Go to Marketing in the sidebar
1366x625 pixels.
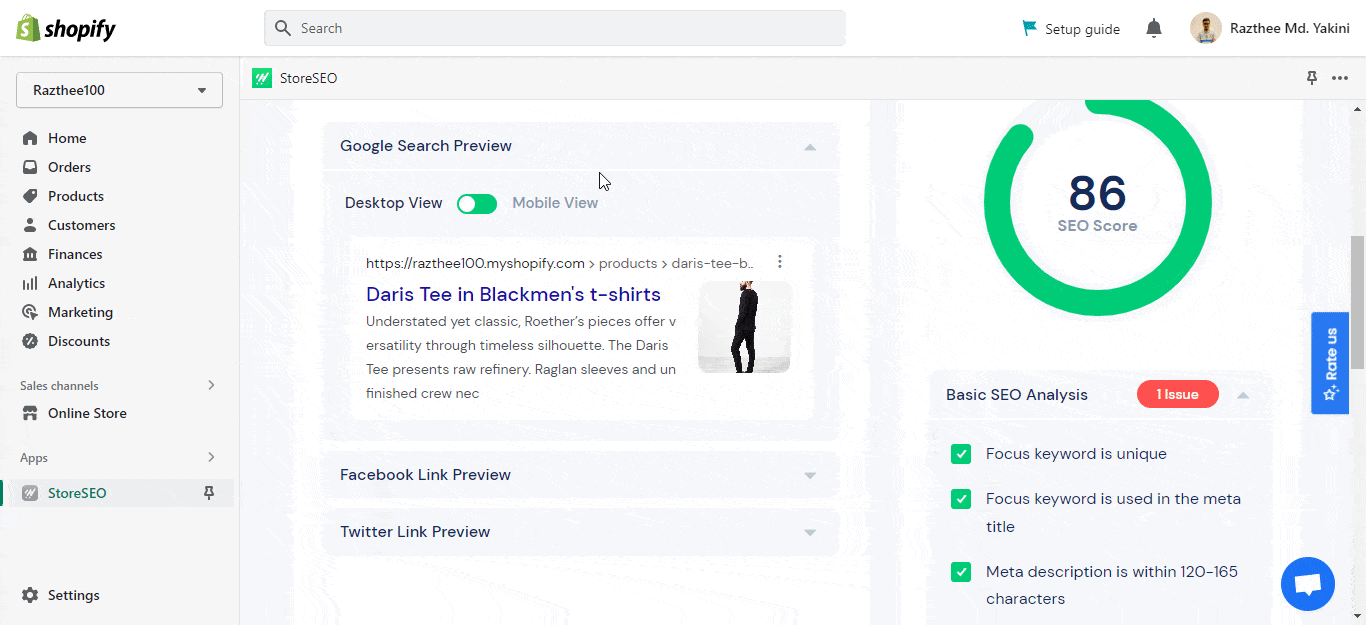coord(80,312)
